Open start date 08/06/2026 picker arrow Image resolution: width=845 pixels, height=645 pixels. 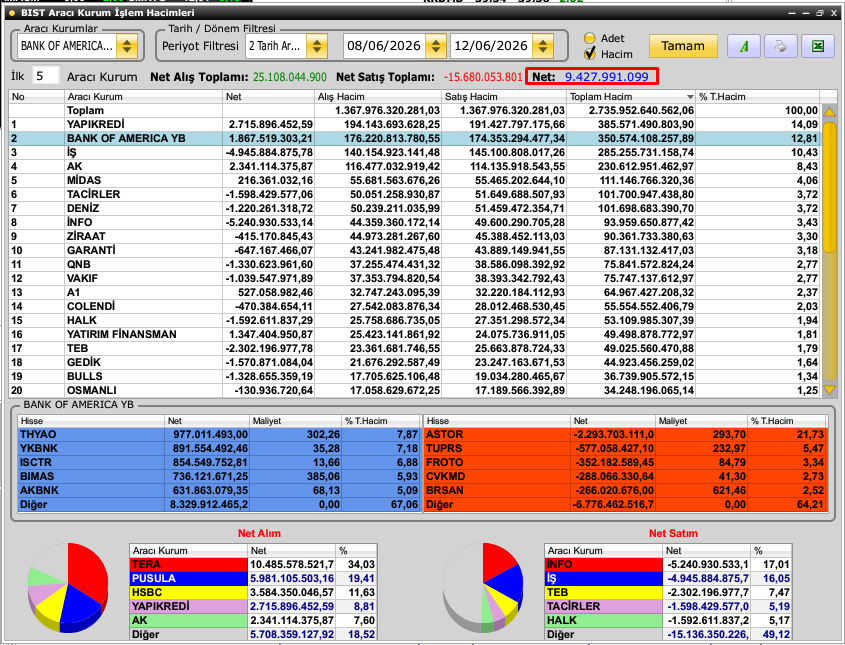[435, 46]
